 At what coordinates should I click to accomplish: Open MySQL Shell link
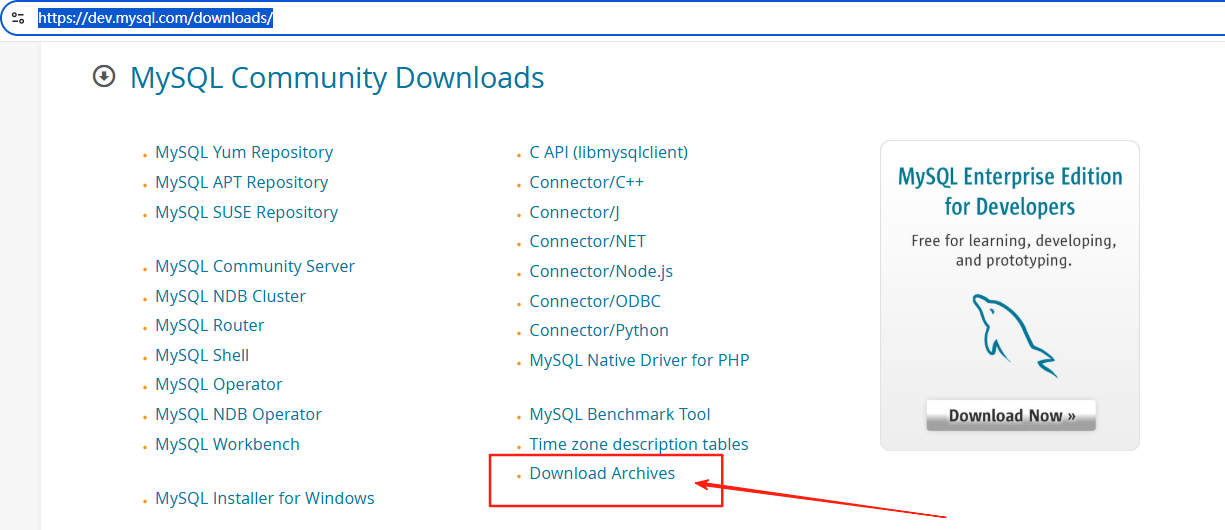(202, 355)
